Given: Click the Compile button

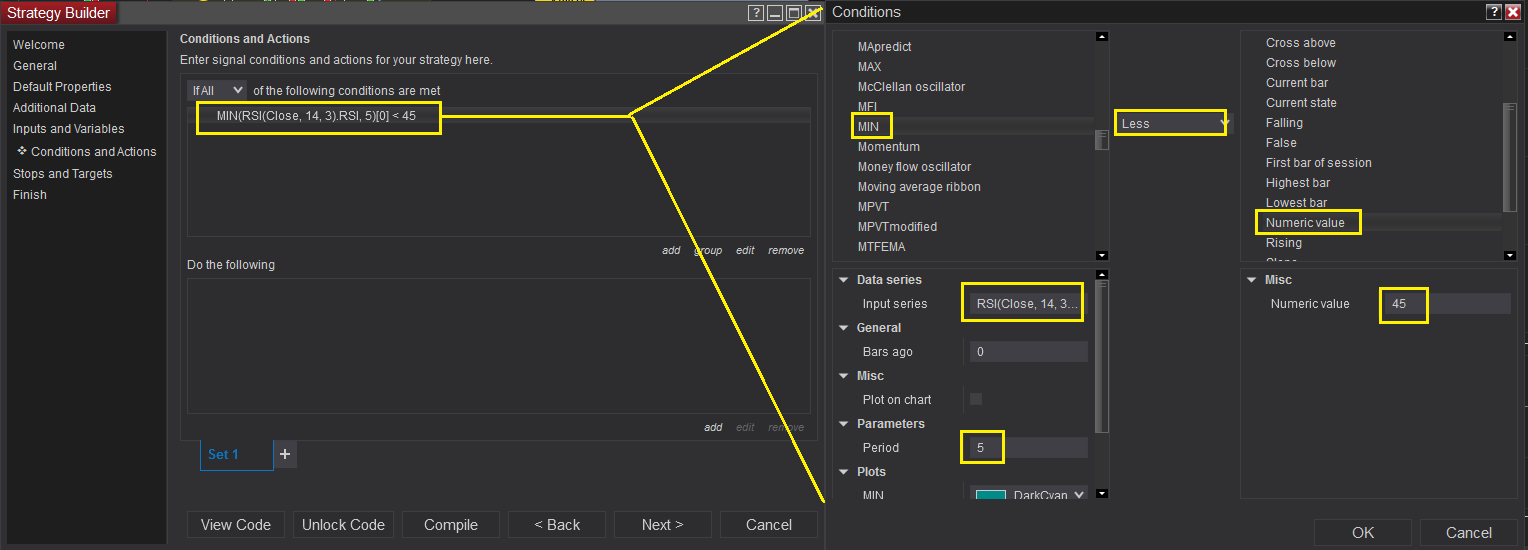Looking at the screenshot, I should (x=451, y=525).
